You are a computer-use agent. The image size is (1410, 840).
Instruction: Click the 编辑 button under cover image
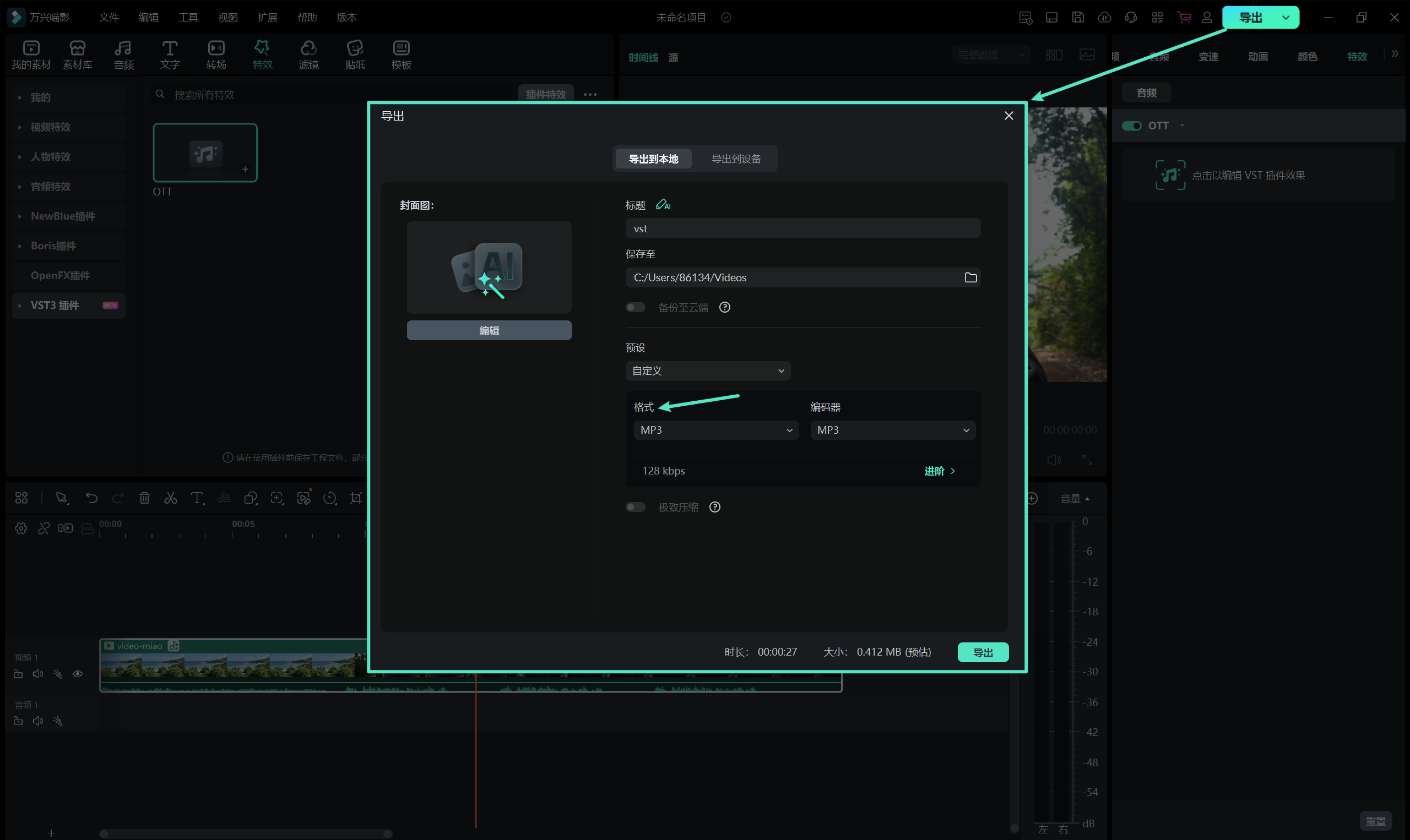click(489, 331)
